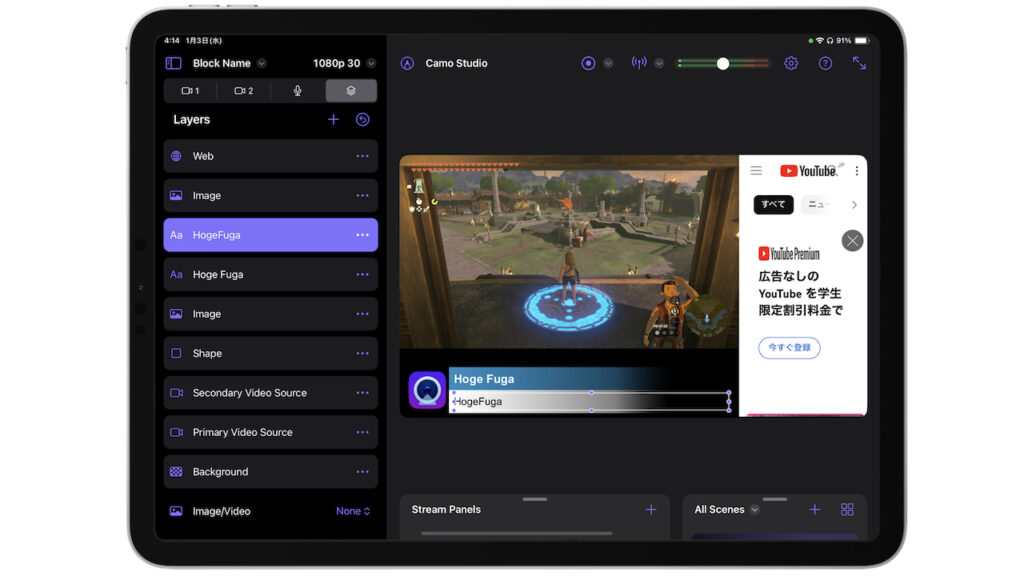Toggle the live stream broadcast button
The image size is (1024, 576).
point(639,63)
